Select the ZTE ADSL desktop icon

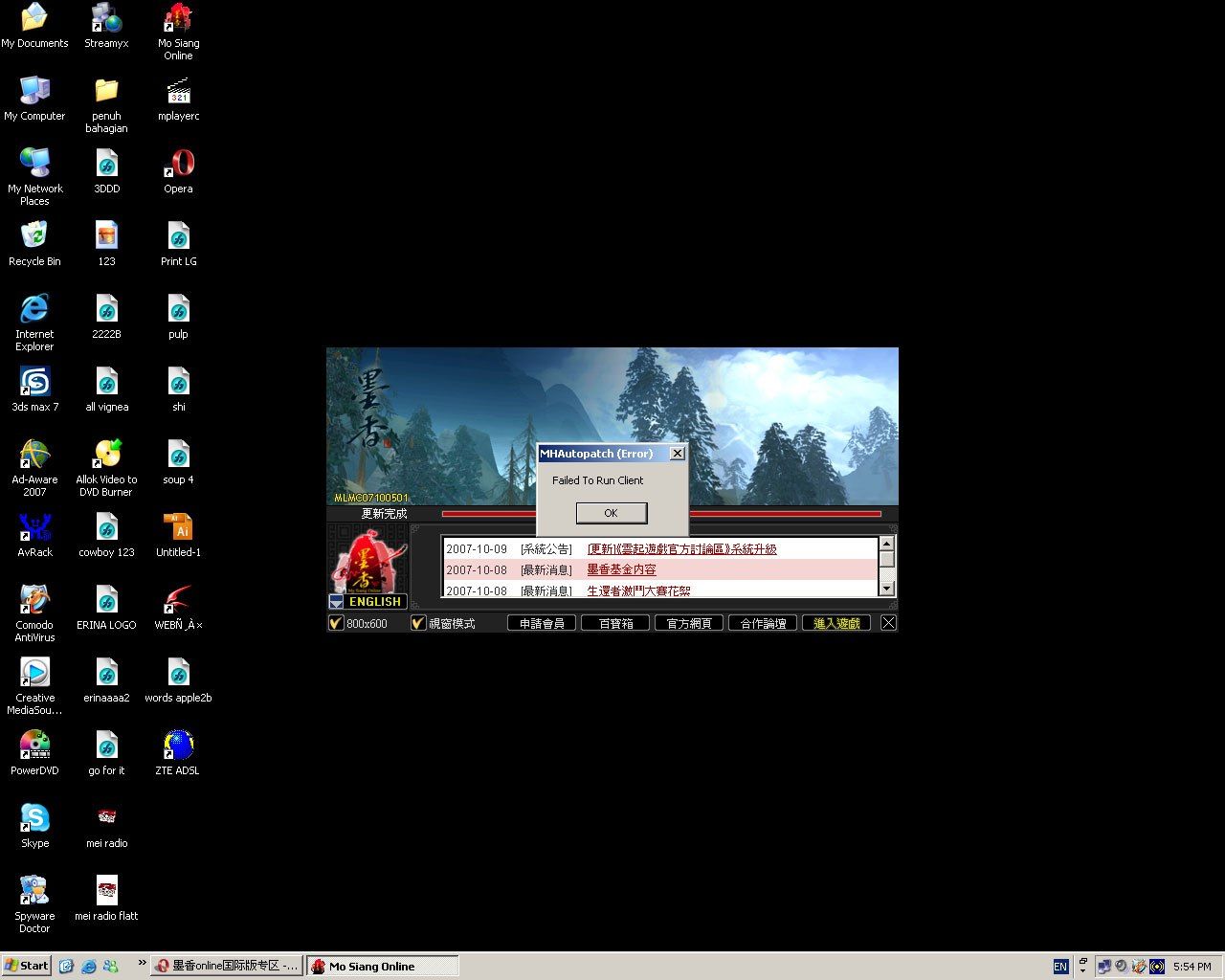(x=178, y=754)
